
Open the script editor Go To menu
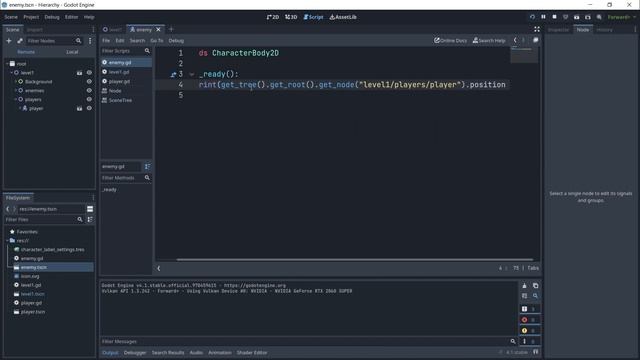156,41
